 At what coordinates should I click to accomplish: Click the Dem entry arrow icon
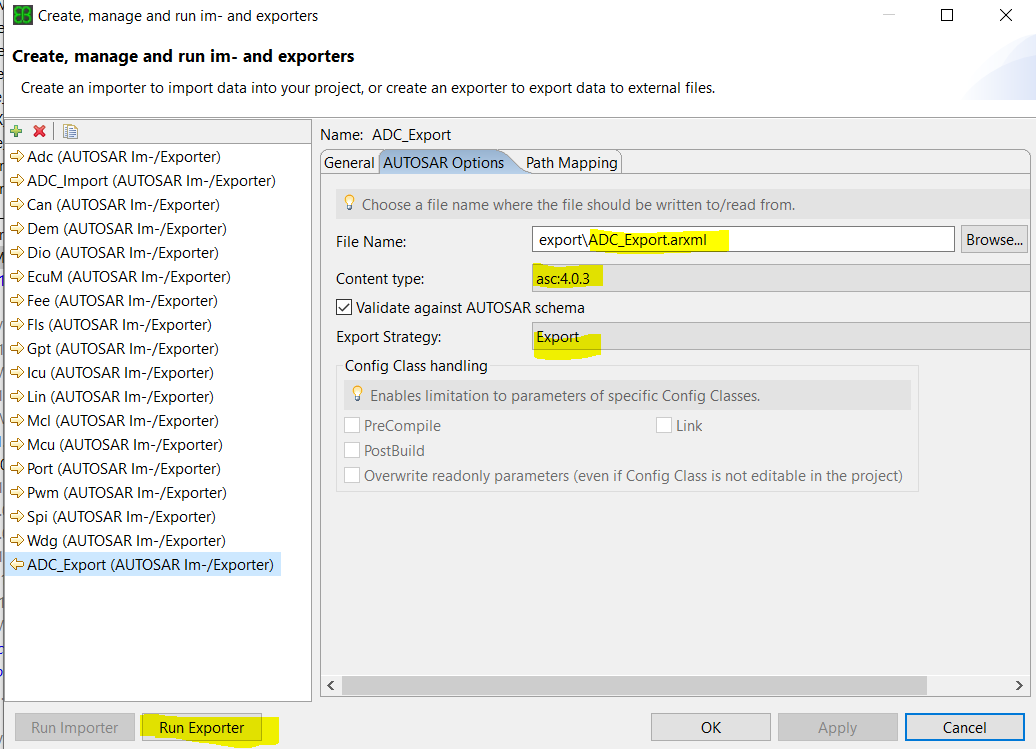click(x=17, y=229)
